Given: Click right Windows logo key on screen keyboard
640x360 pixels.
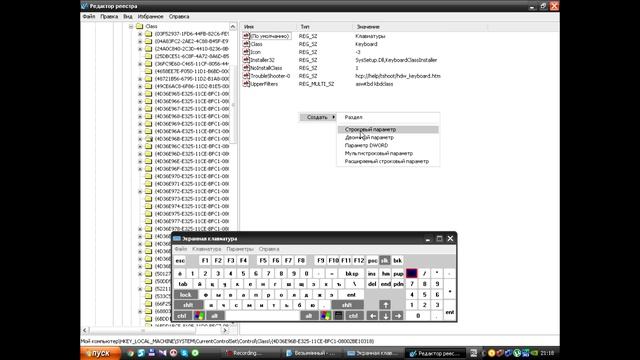Looking at the screenshot, I should (x=325, y=316).
